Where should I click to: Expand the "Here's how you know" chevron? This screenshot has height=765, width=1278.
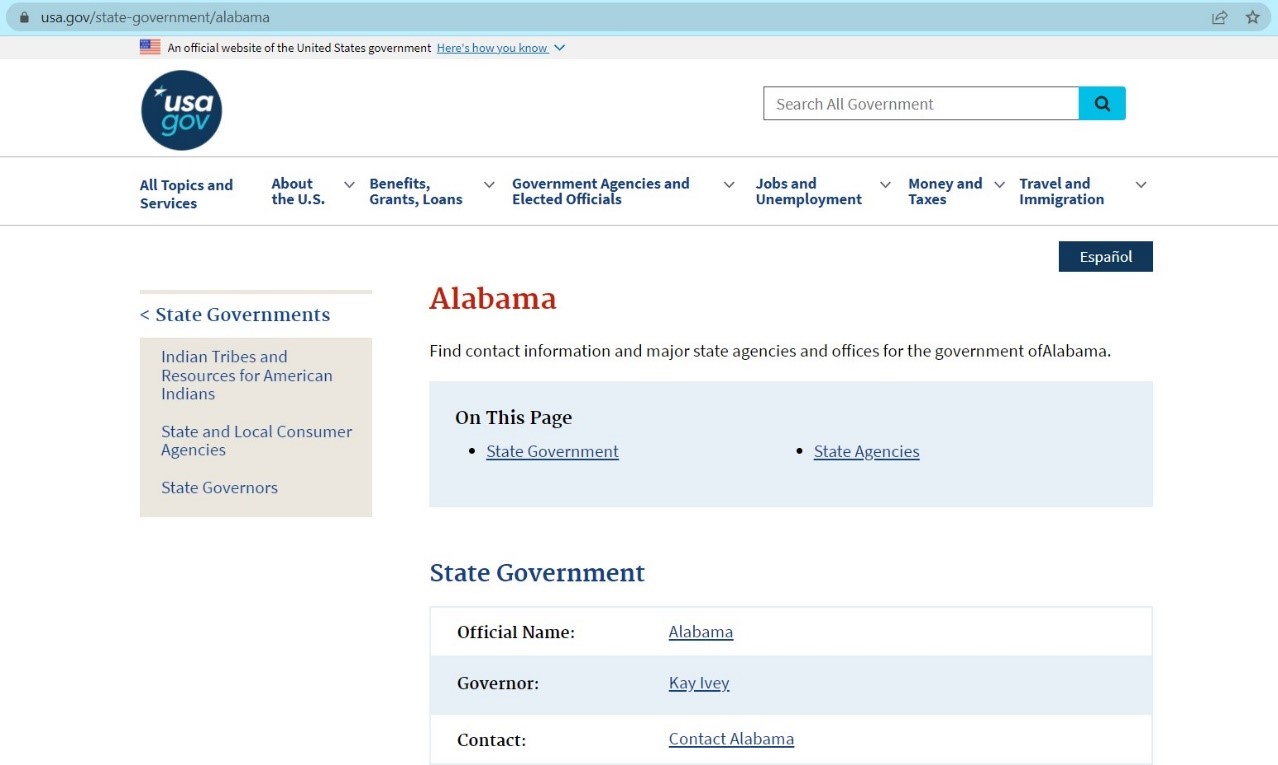pyautogui.click(x=559, y=48)
